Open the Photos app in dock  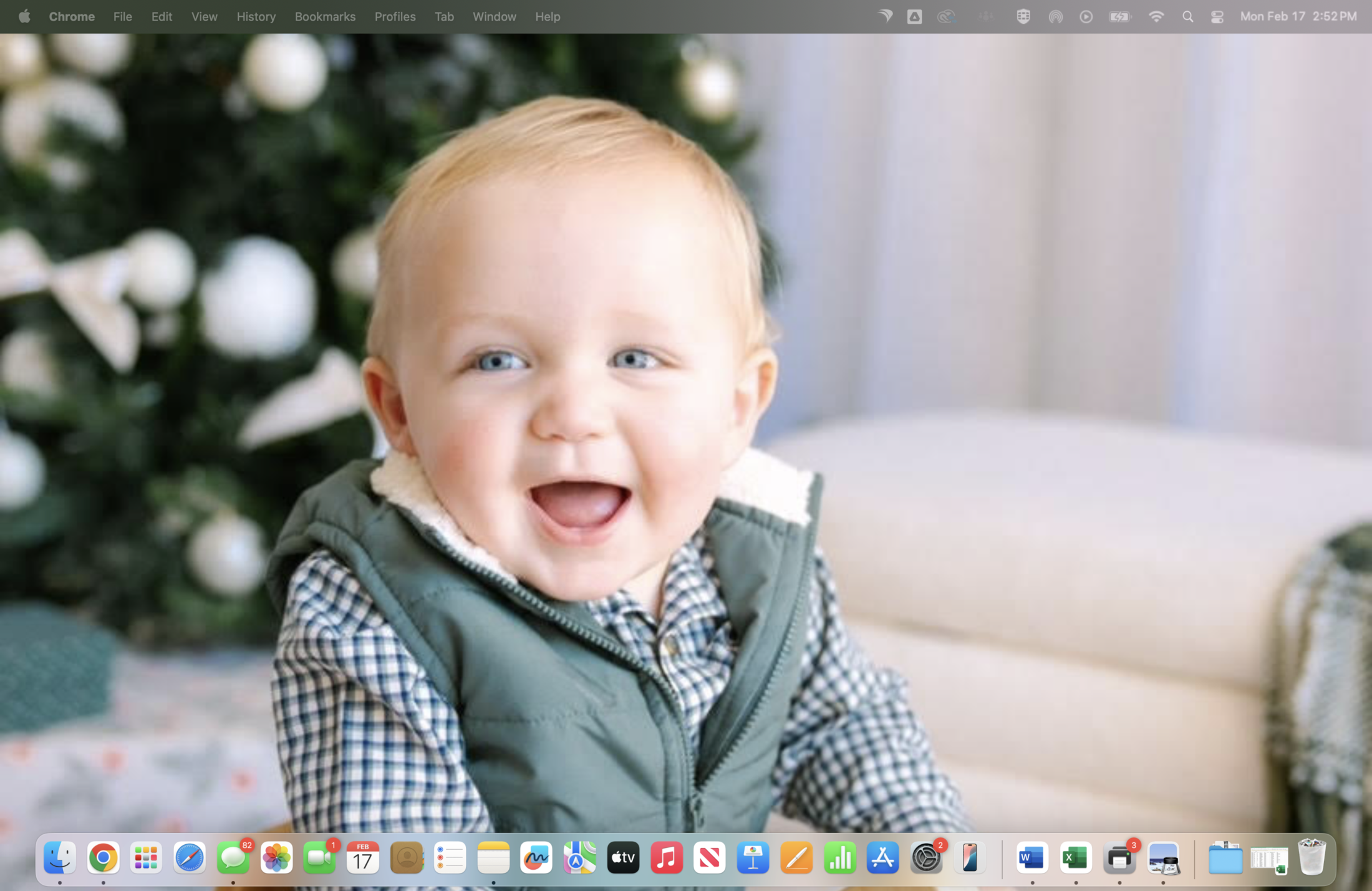(276, 858)
